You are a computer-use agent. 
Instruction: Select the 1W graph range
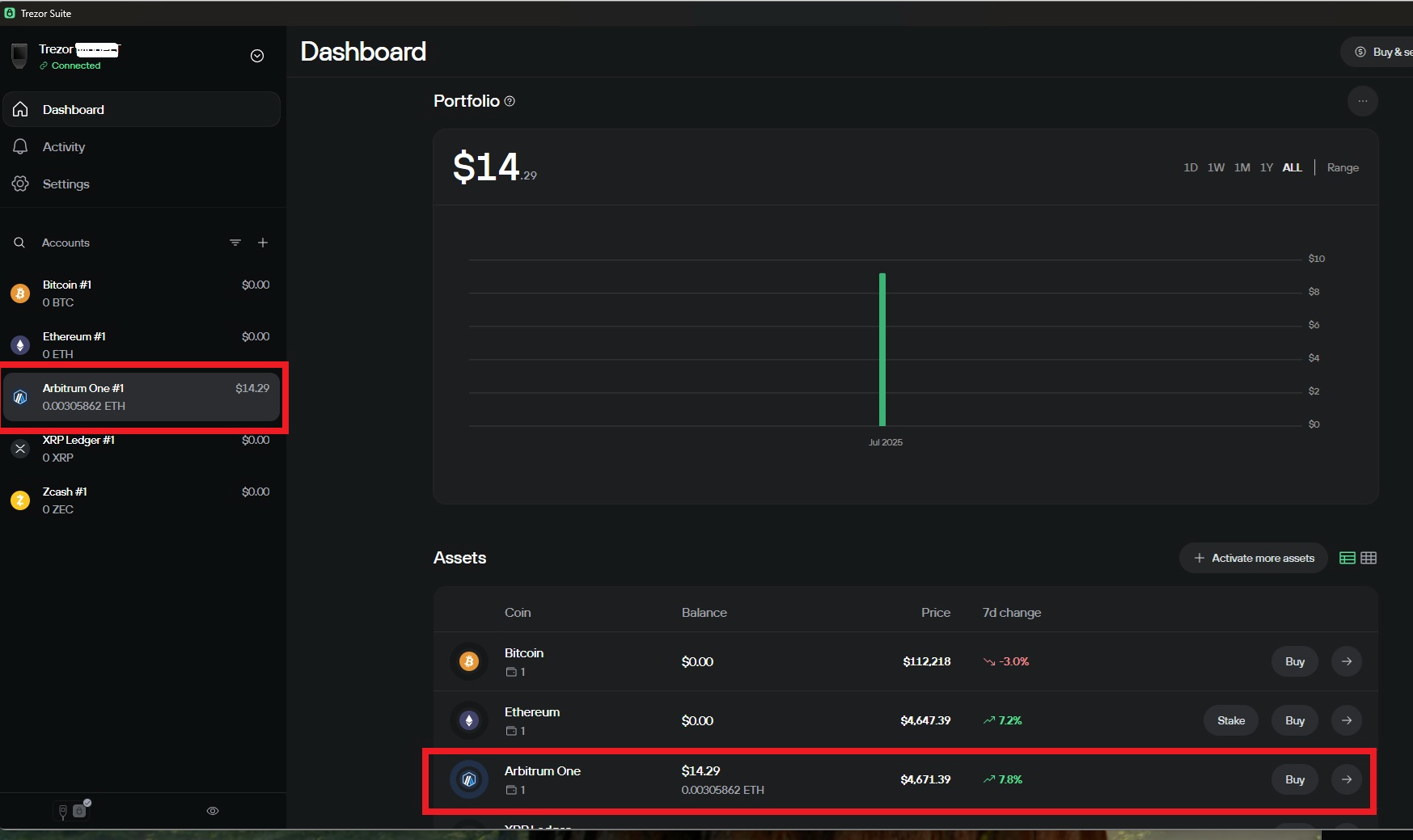coord(1216,167)
